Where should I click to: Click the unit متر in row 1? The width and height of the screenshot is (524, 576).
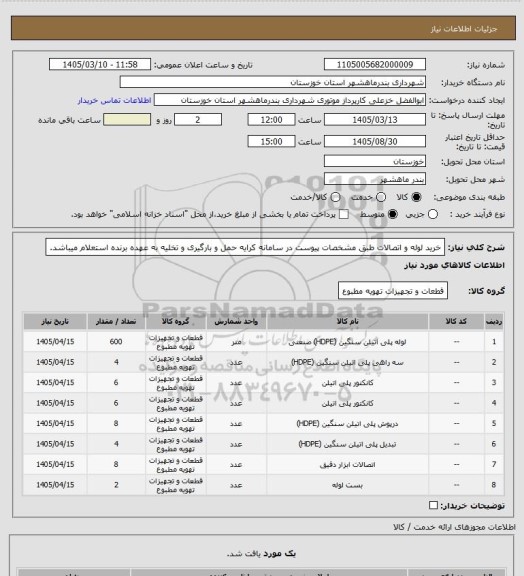(236, 342)
